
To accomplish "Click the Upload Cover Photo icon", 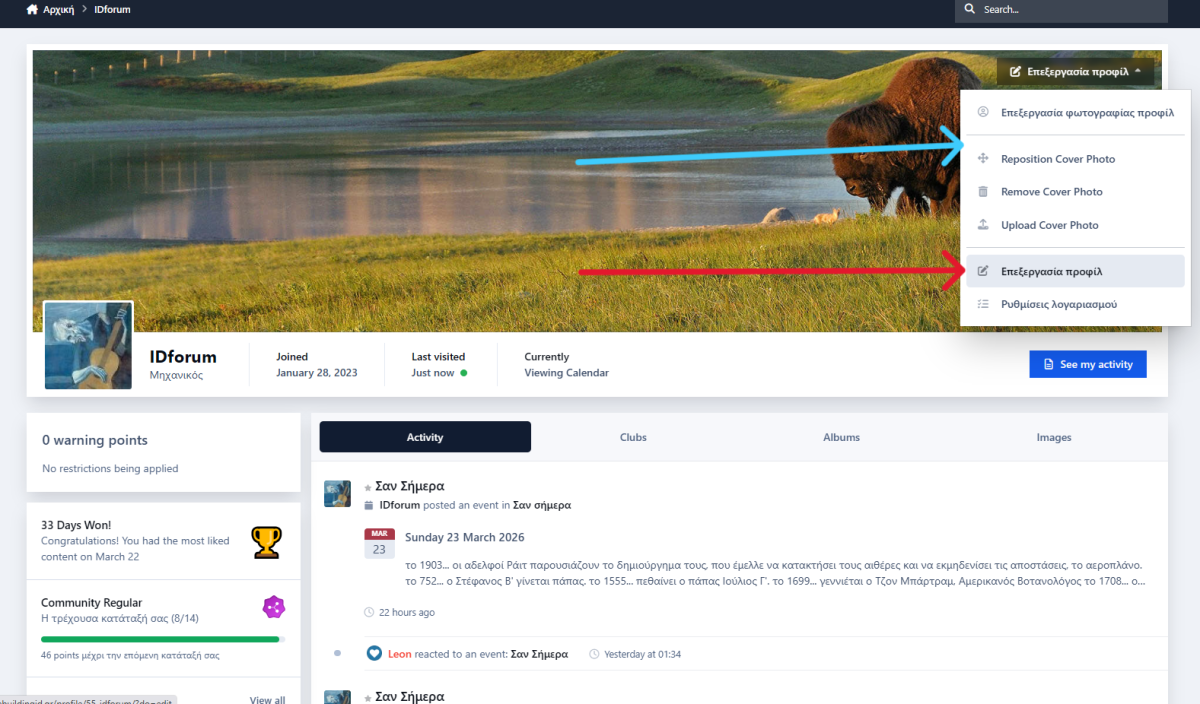I will (982, 225).
